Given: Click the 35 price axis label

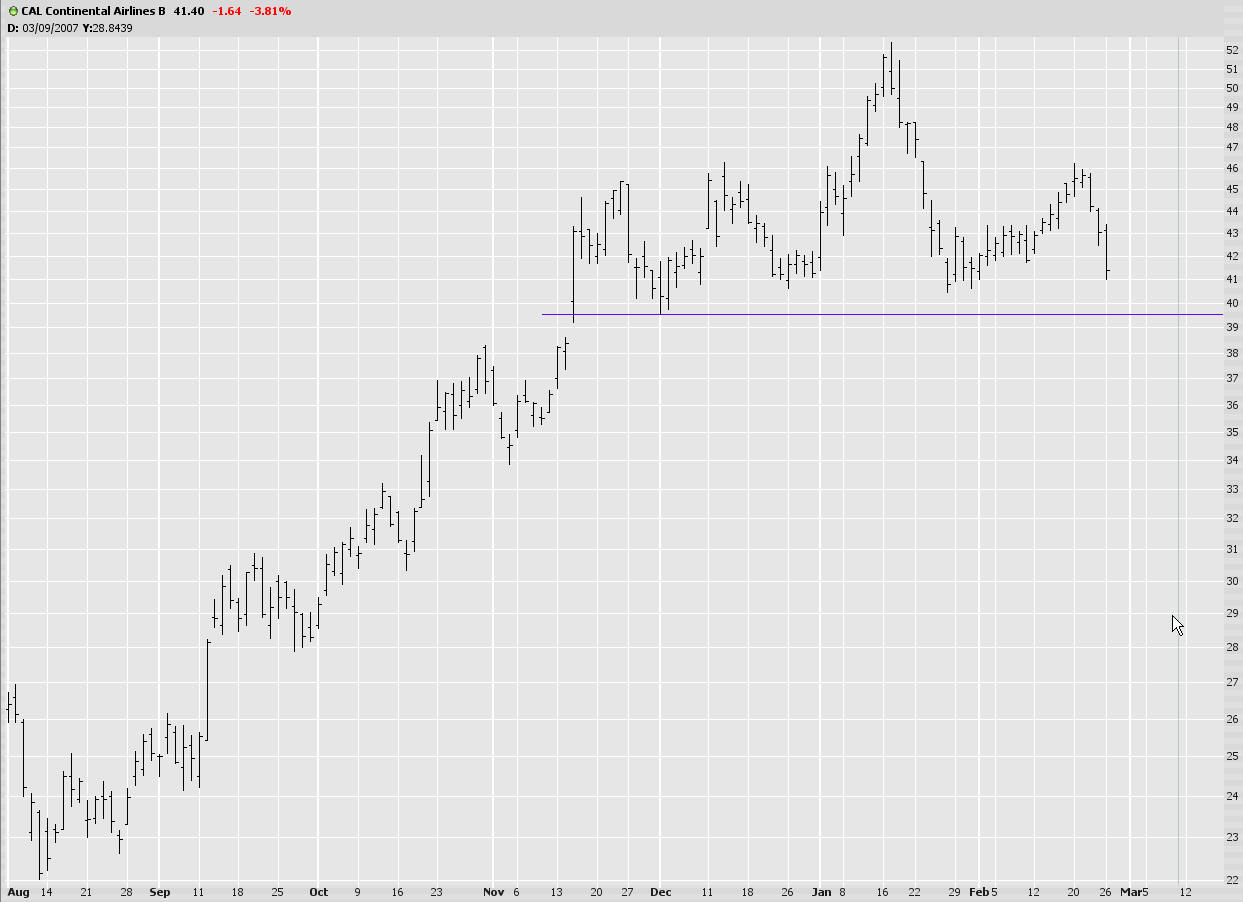Looking at the screenshot, I should click(x=1232, y=433).
